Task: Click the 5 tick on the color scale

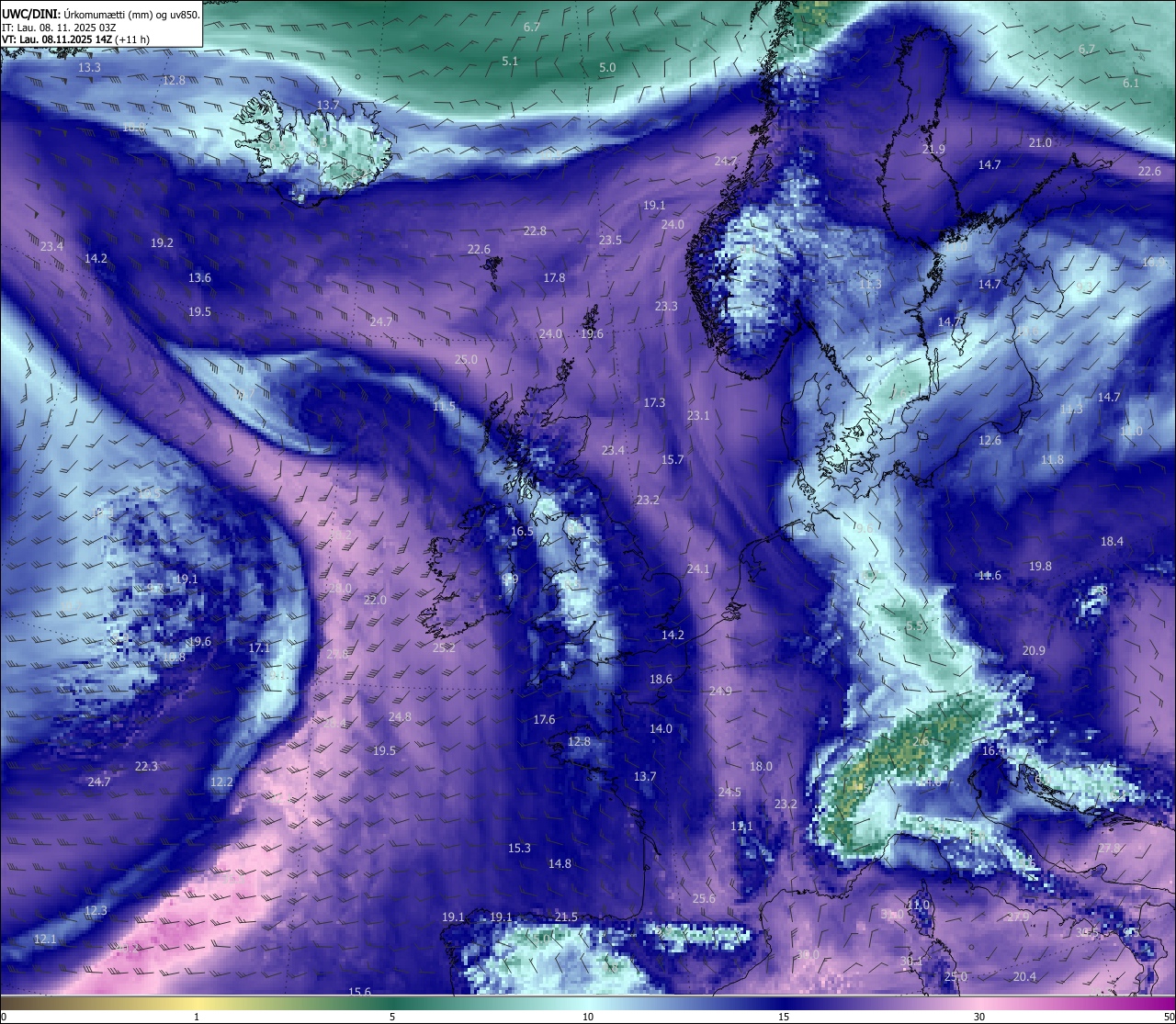Action: click(392, 1017)
